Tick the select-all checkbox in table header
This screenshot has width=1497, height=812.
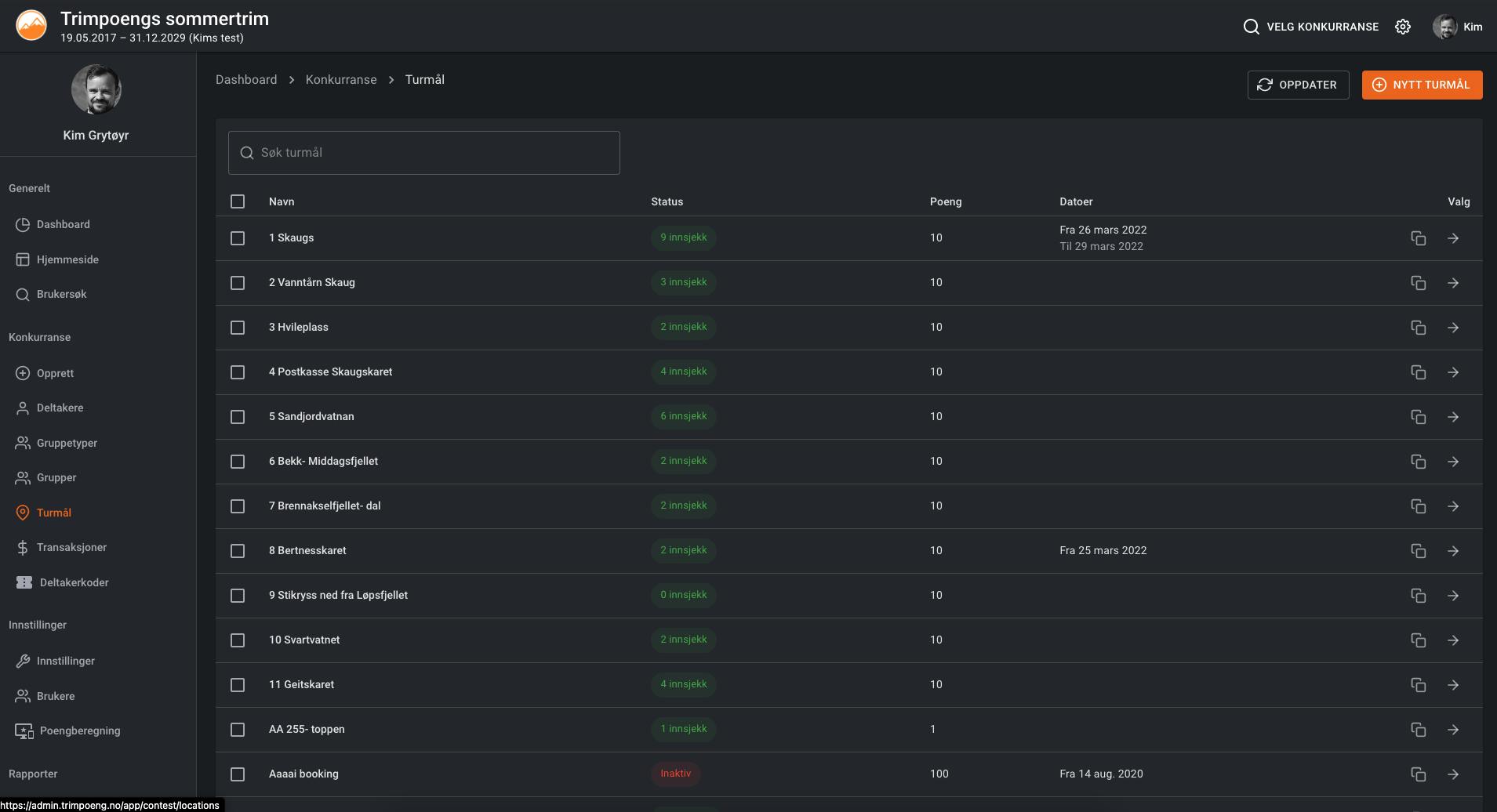238,201
